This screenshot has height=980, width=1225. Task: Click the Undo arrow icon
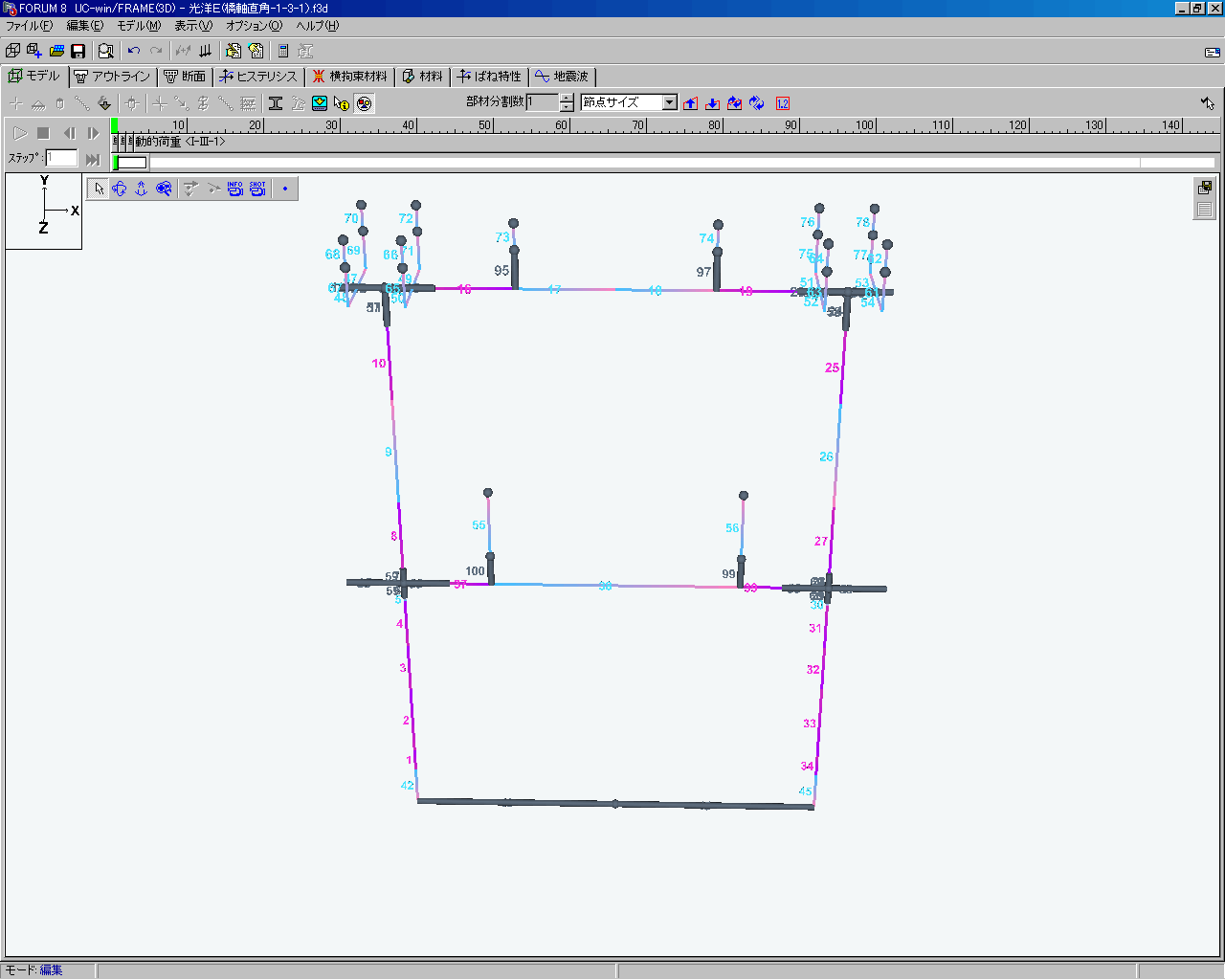[134, 51]
